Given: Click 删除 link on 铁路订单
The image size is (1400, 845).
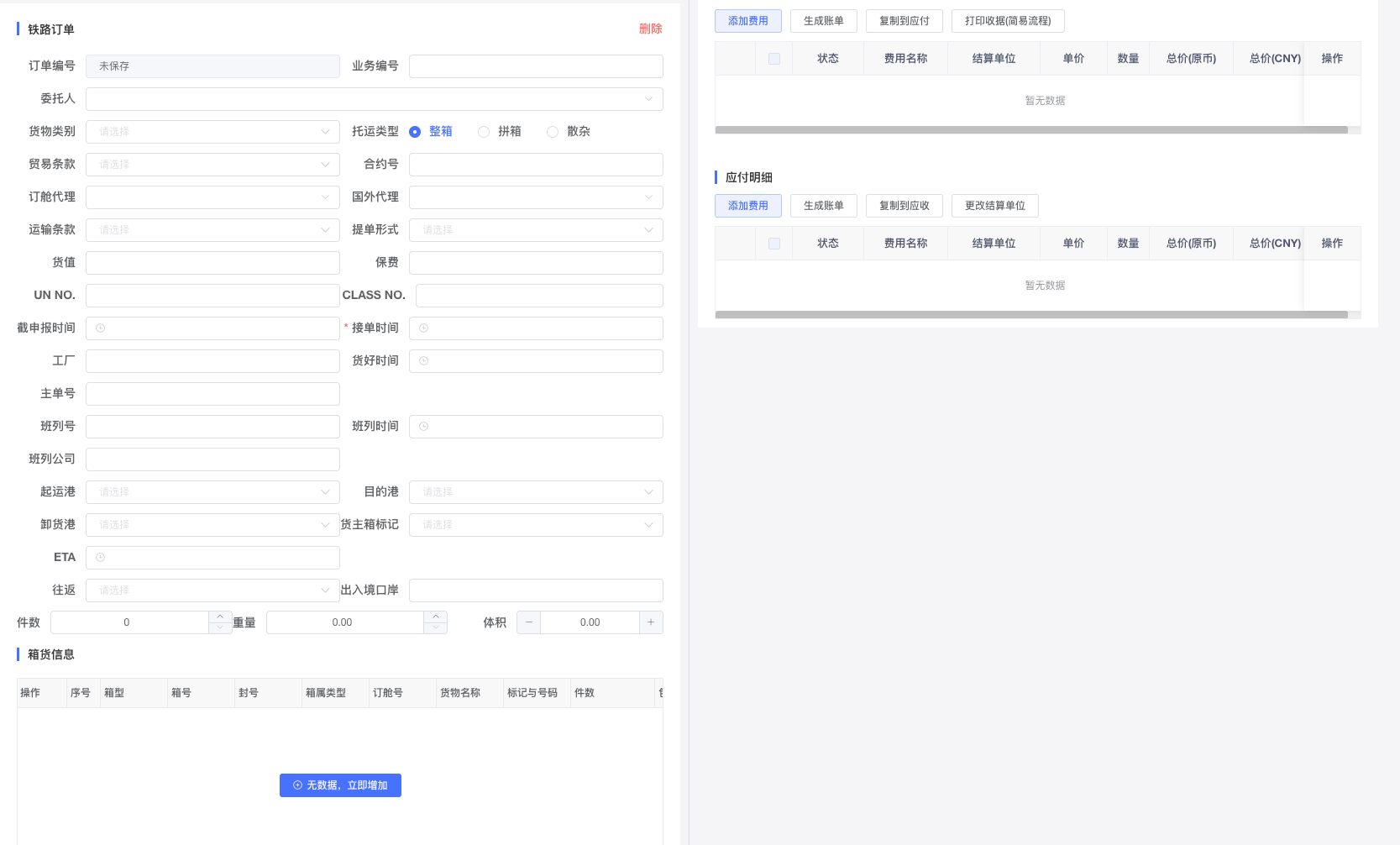Looking at the screenshot, I should click(x=650, y=29).
